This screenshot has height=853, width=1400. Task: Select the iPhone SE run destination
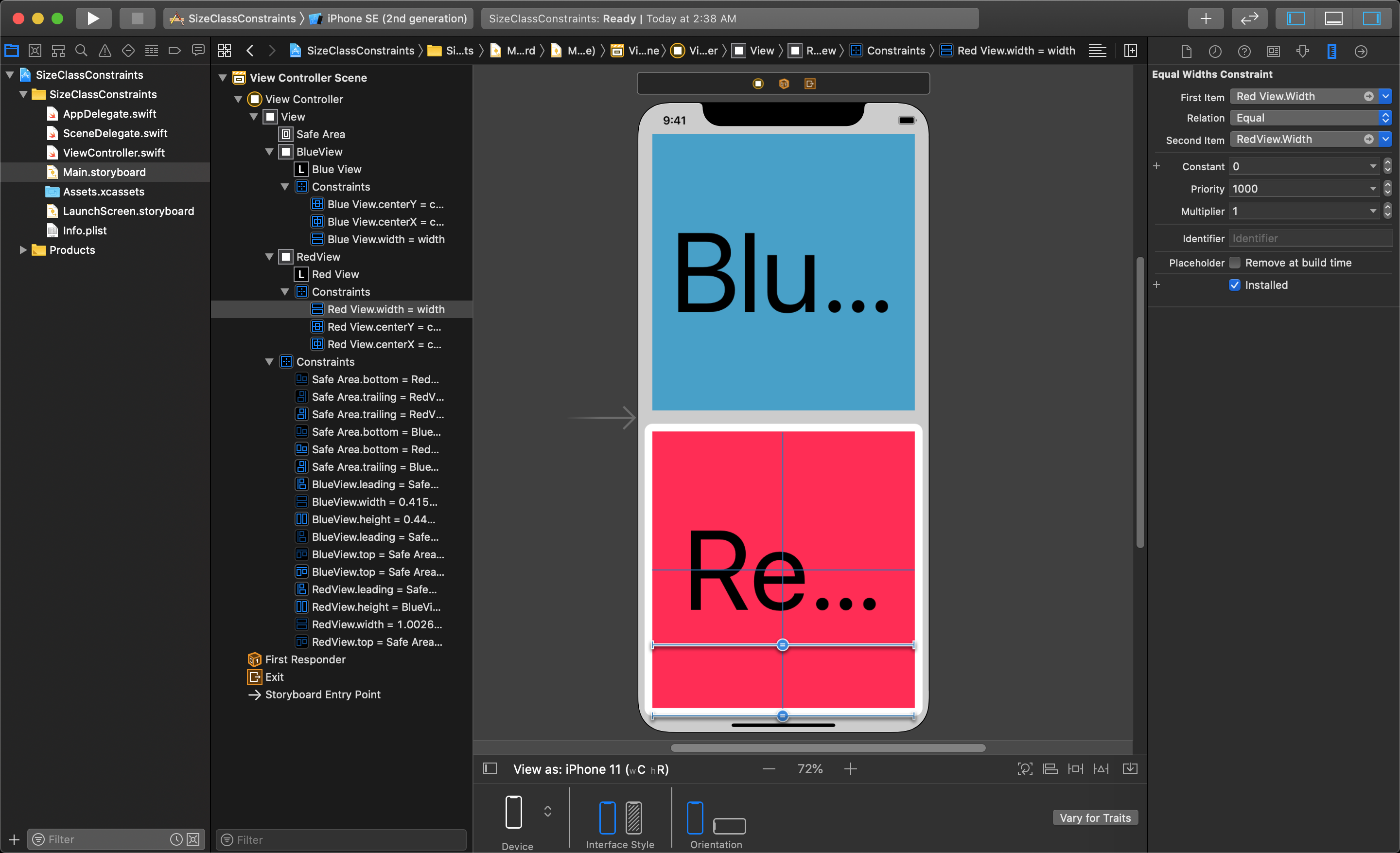(388, 18)
